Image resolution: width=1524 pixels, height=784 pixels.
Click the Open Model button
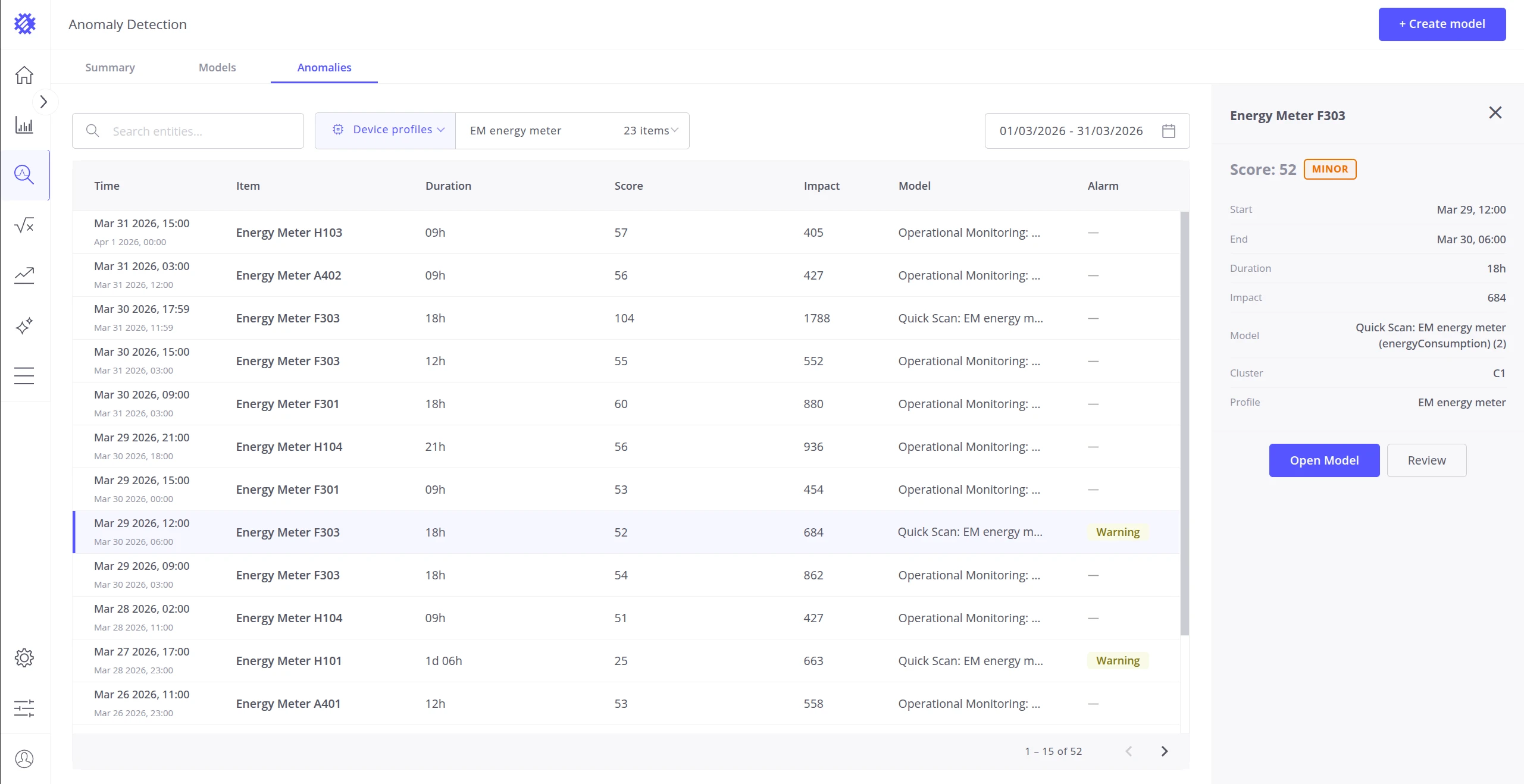pyautogui.click(x=1324, y=460)
